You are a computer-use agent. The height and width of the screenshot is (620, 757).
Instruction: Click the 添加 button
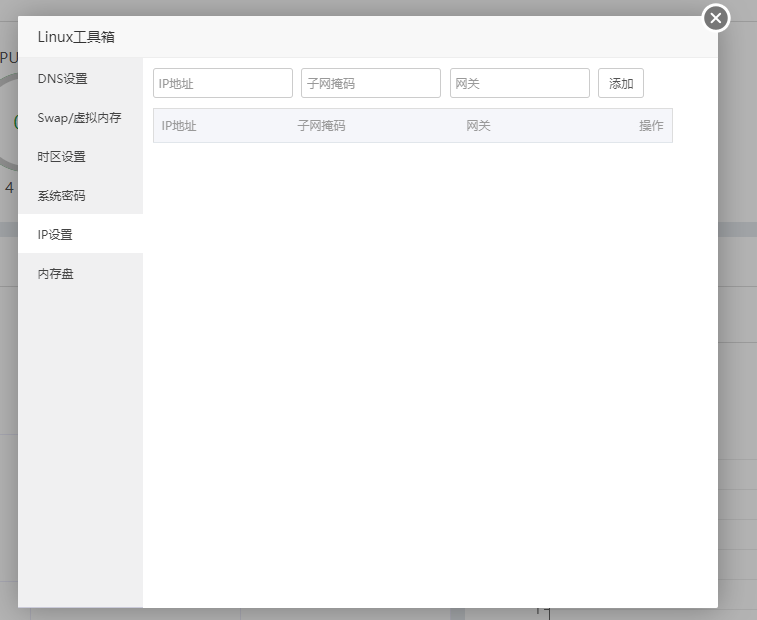click(x=621, y=83)
